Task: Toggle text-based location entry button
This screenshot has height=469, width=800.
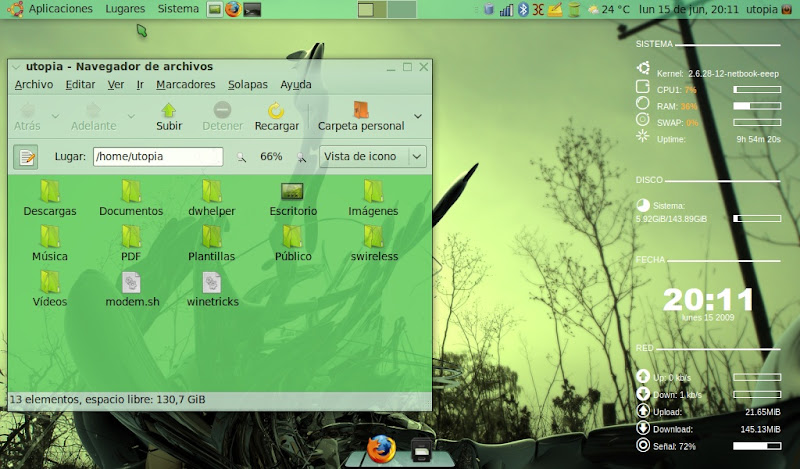Action: [x=26, y=157]
